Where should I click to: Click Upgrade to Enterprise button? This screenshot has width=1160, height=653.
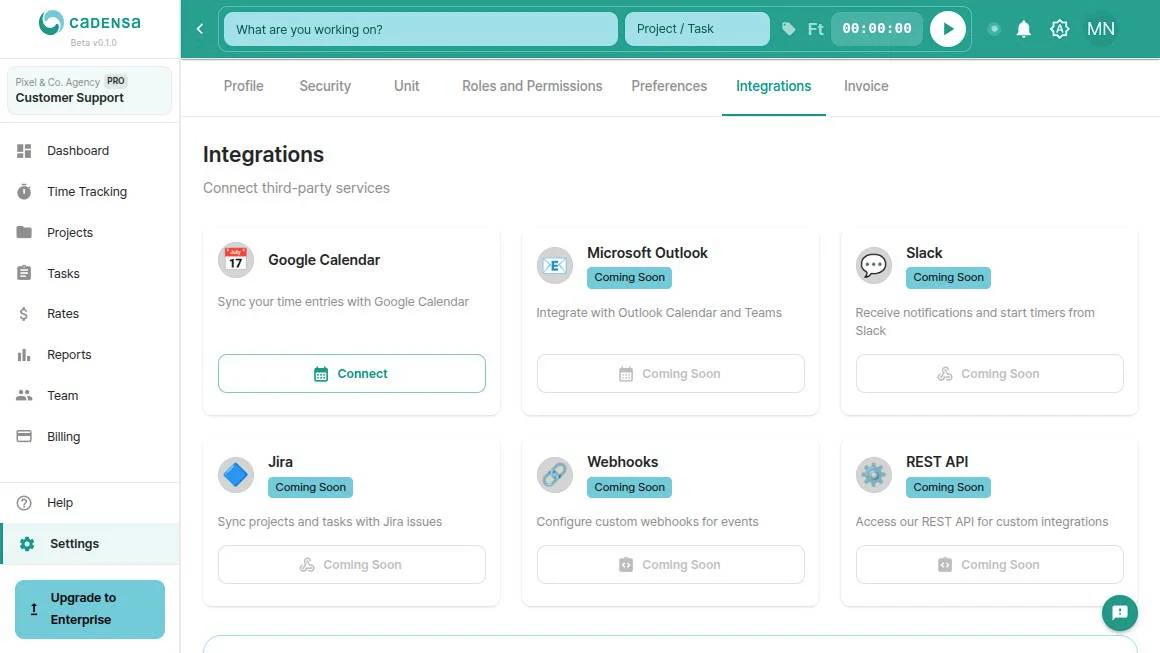[x=90, y=609]
